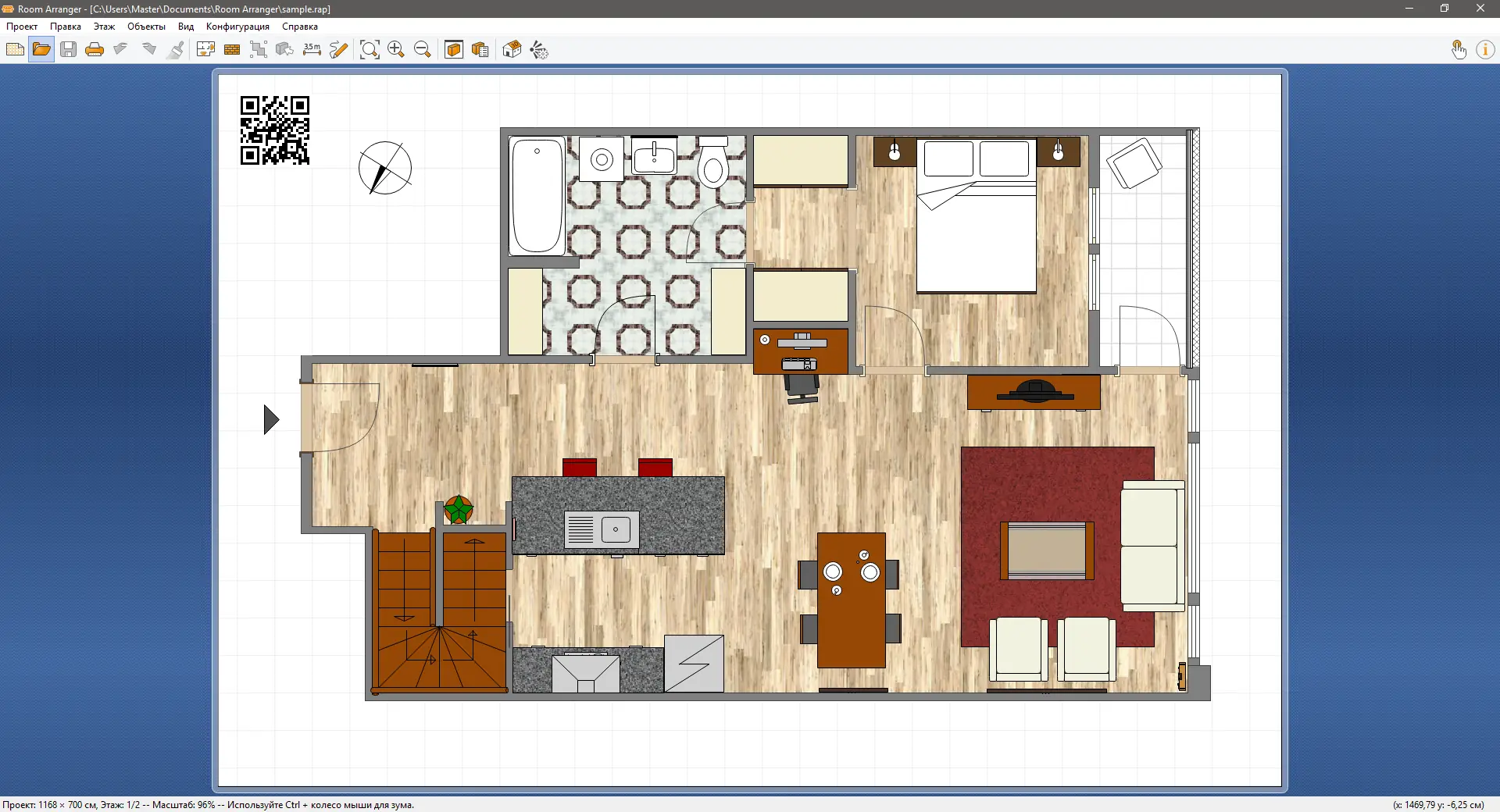Open the wall drawing tool
Viewport: 1500px width, 812px height.
[231, 49]
